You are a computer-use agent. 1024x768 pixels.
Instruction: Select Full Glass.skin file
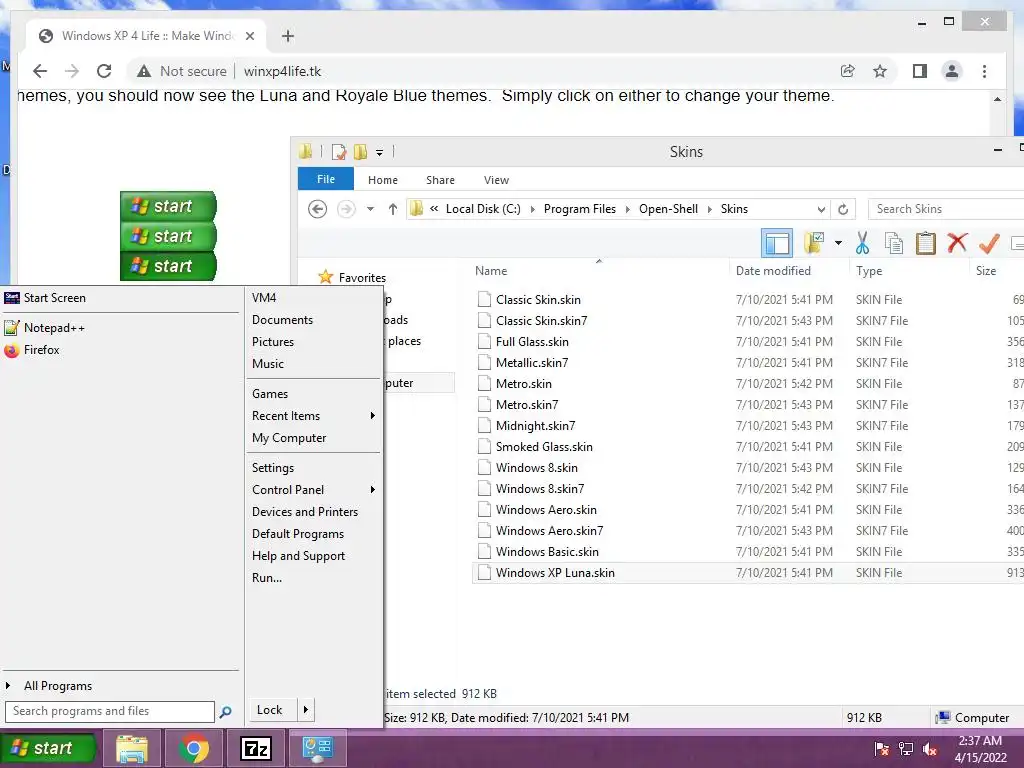click(x=532, y=342)
